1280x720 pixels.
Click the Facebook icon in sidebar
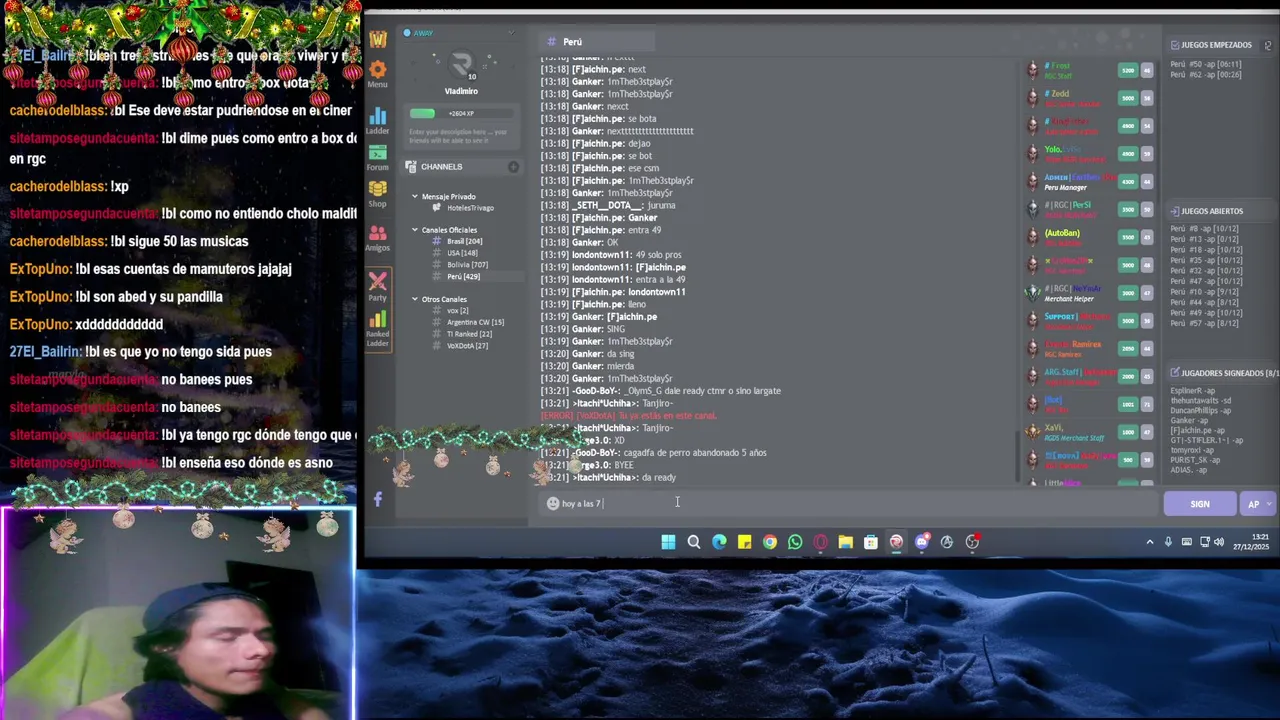[x=377, y=498]
